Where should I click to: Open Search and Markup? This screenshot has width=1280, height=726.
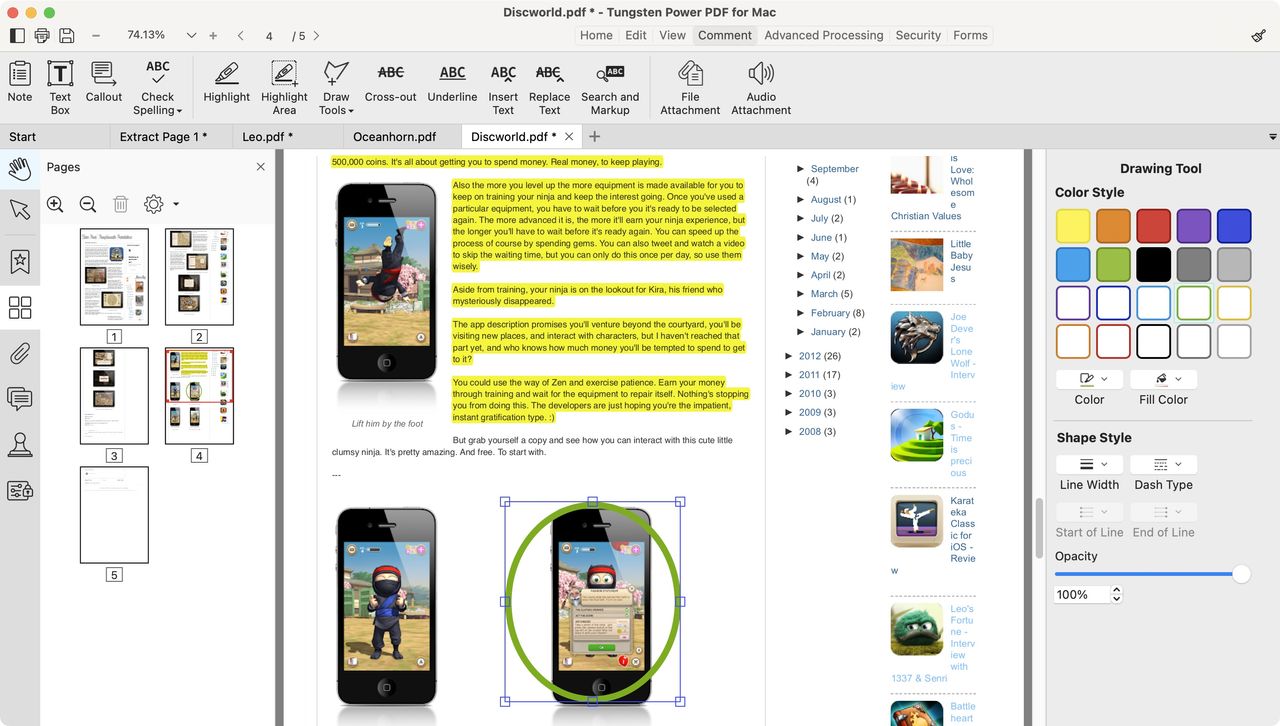point(610,88)
